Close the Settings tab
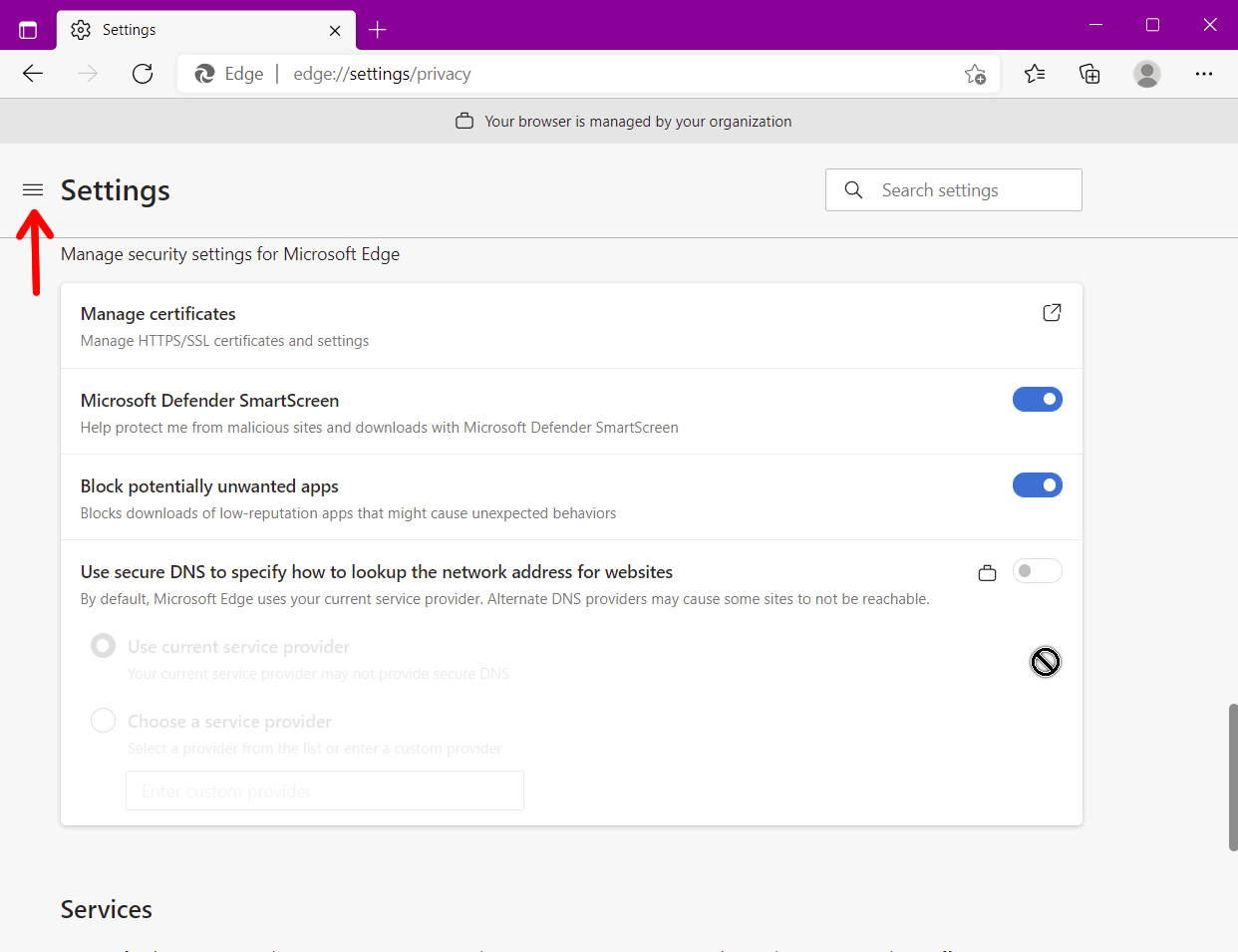Screen dimensions: 1238x952 (335, 30)
